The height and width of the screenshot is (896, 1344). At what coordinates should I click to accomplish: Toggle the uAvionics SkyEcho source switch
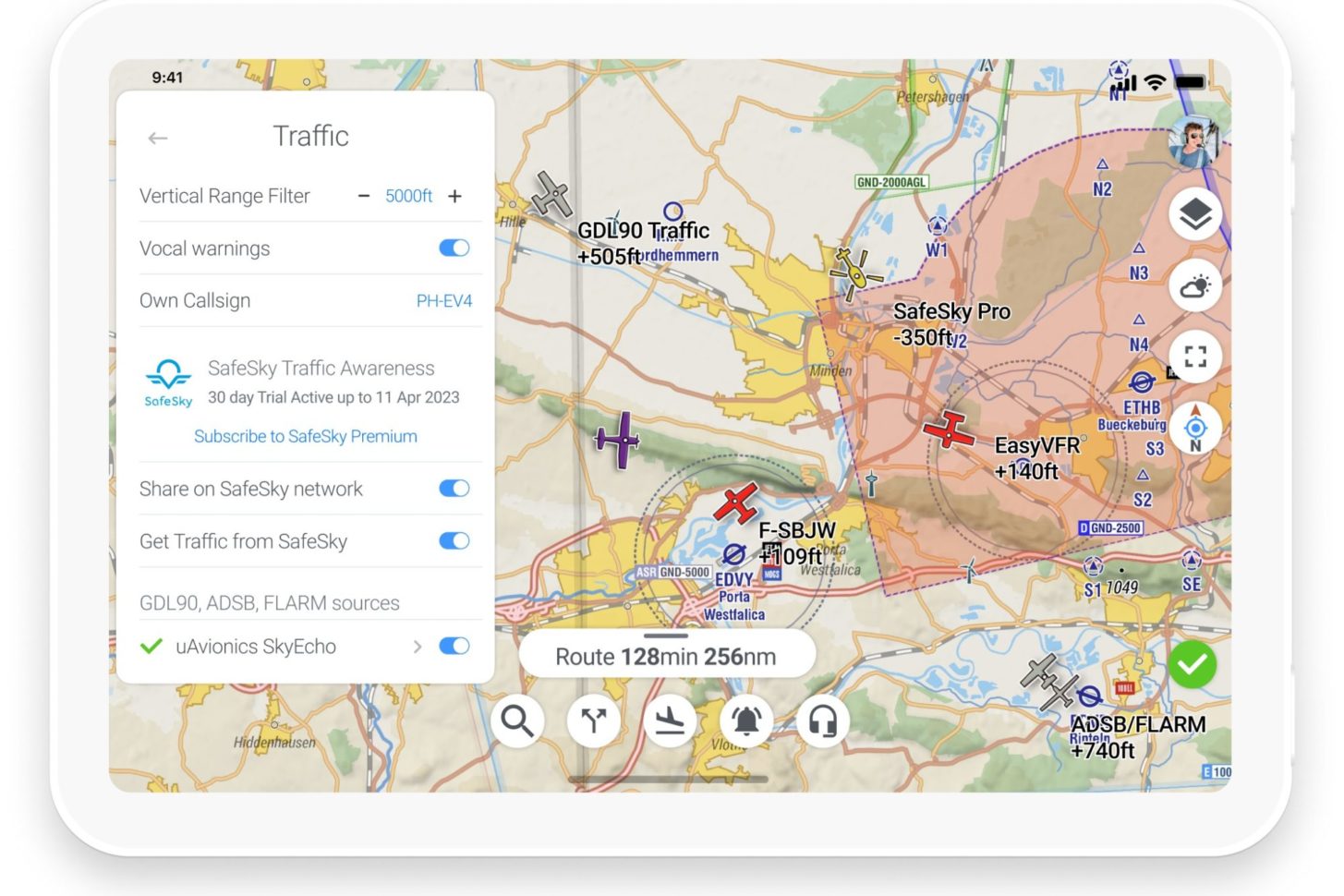coord(454,646)
